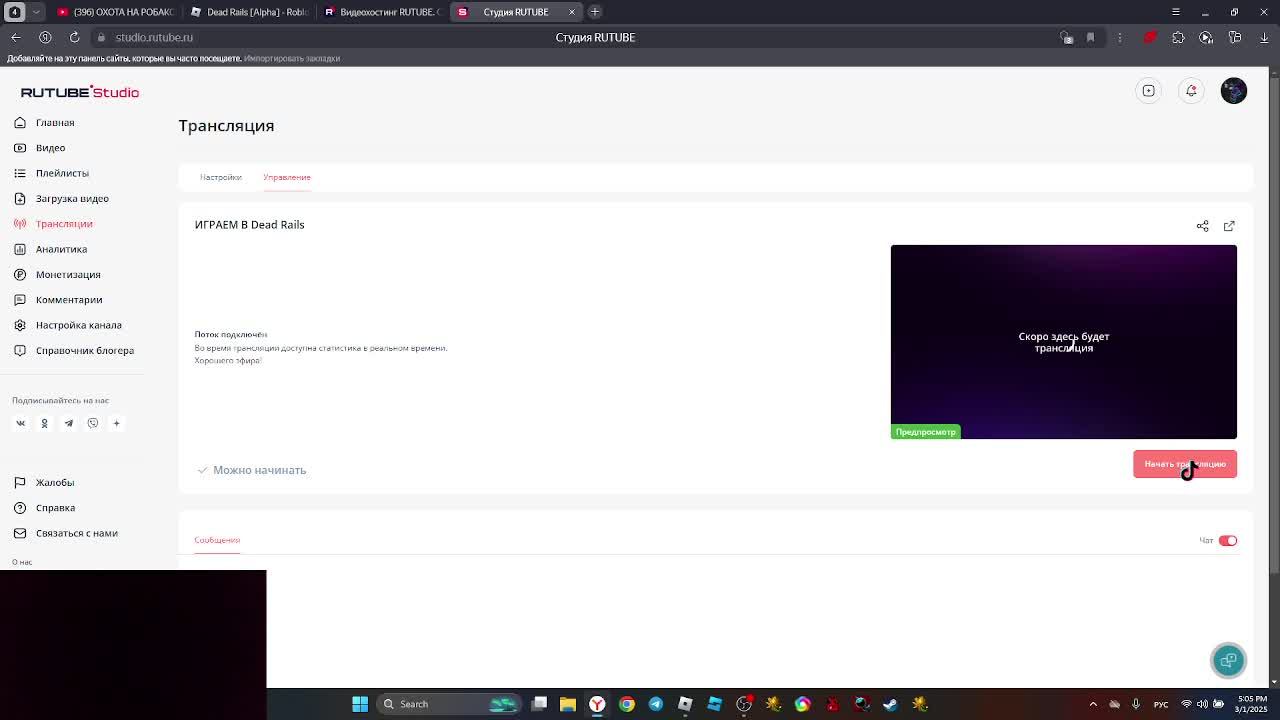
Task: Open the Windows Start menu
Action: tap(360, 704)
